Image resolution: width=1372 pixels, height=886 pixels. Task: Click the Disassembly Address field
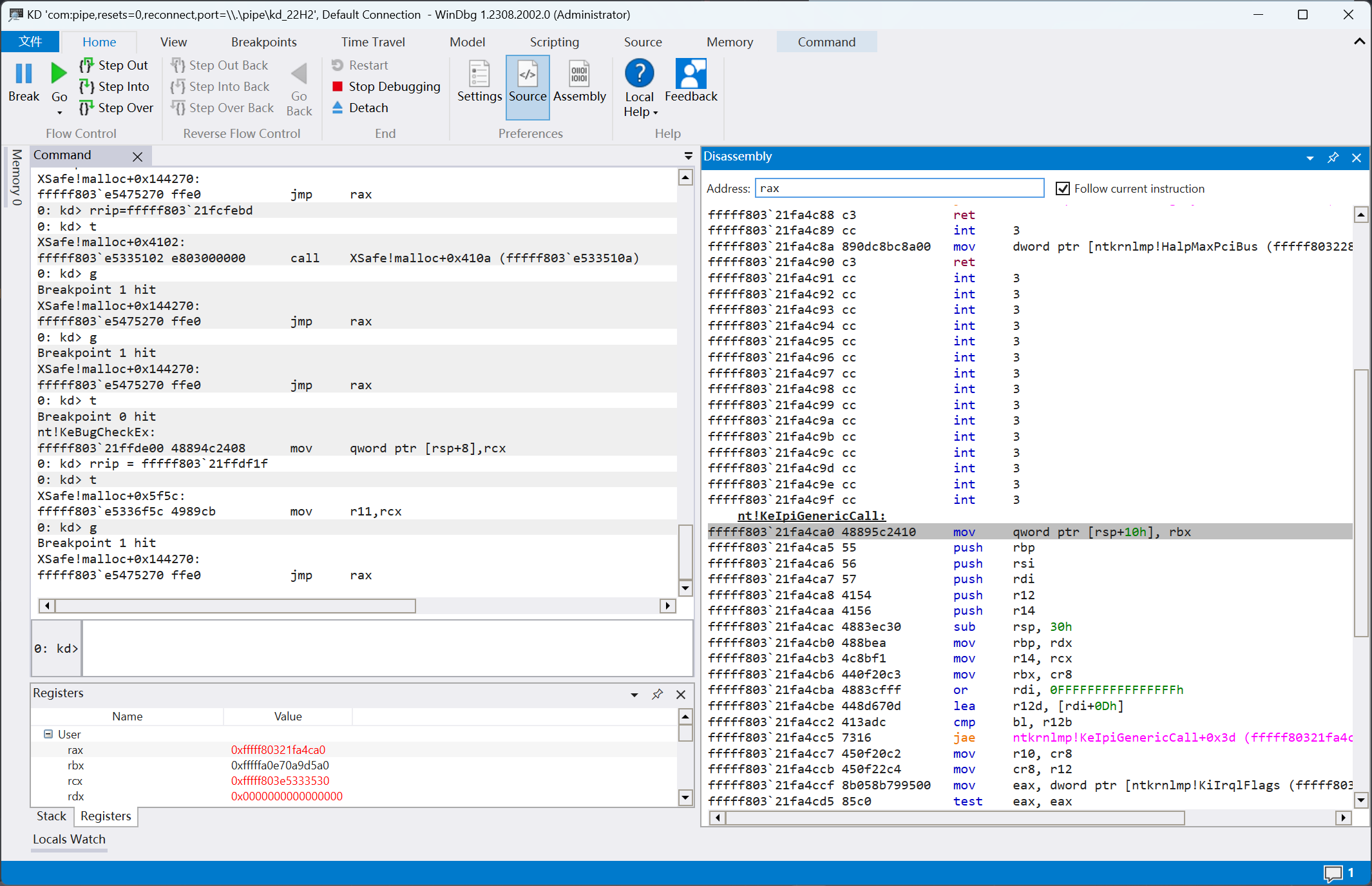tap(899, 188)
